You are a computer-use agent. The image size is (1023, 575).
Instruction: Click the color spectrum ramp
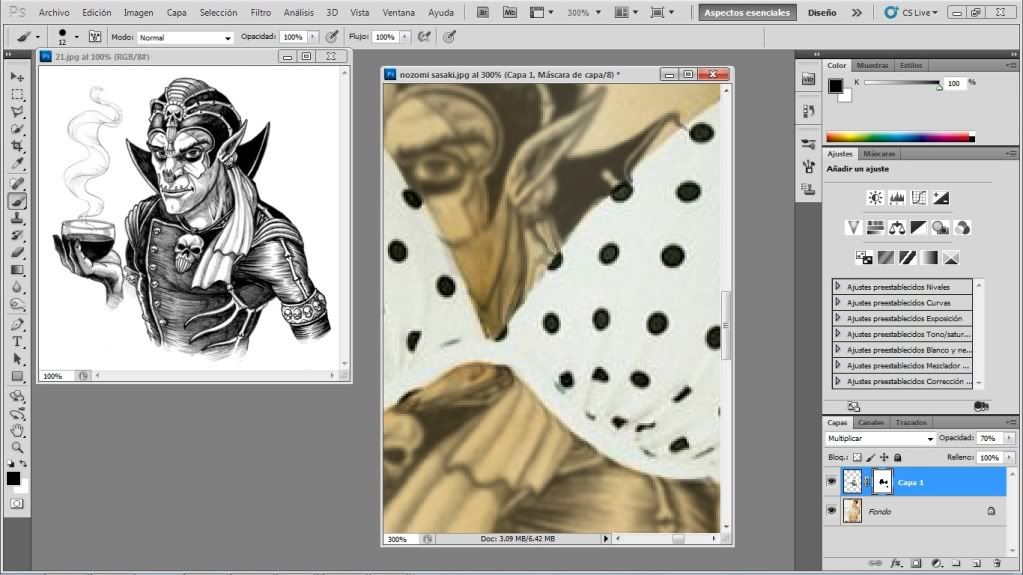(900, 137)
